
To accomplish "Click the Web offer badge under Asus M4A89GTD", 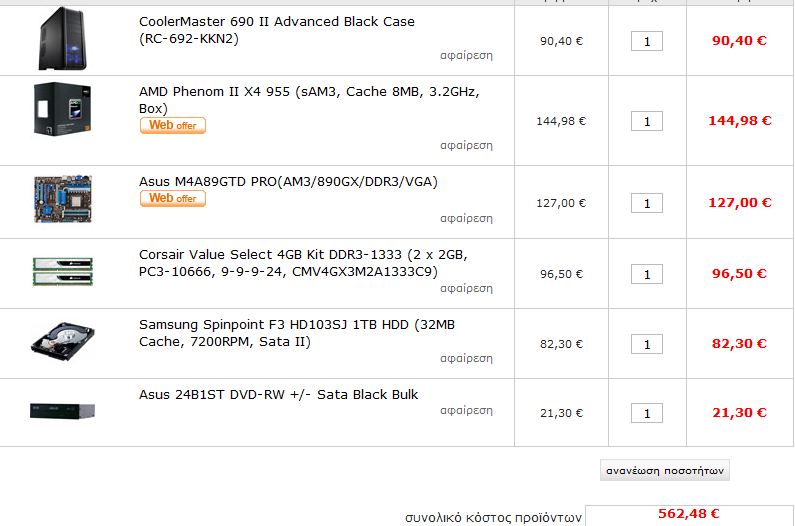I will [x=173, y=198].
